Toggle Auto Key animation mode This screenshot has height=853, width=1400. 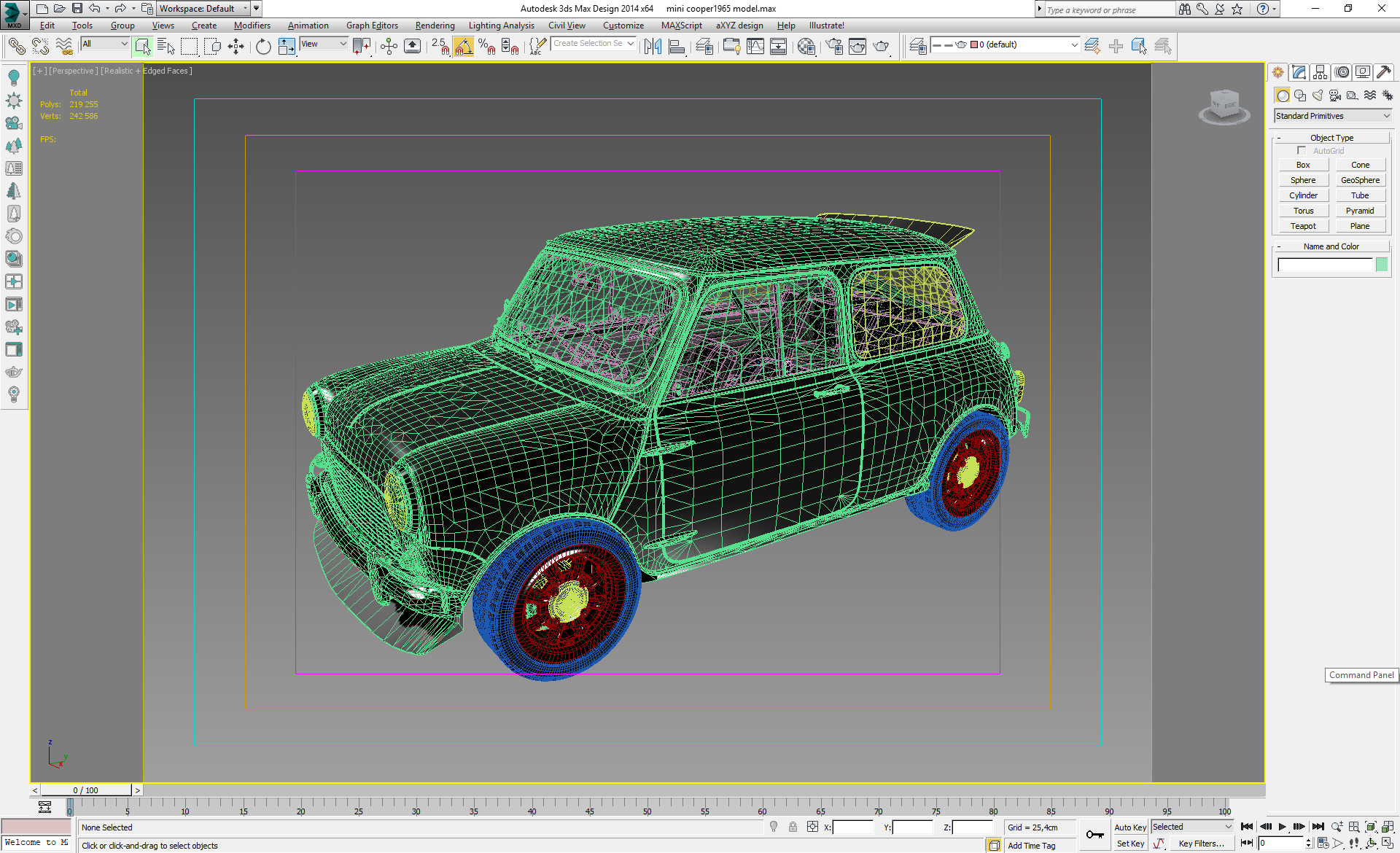tap(1129, 827)
